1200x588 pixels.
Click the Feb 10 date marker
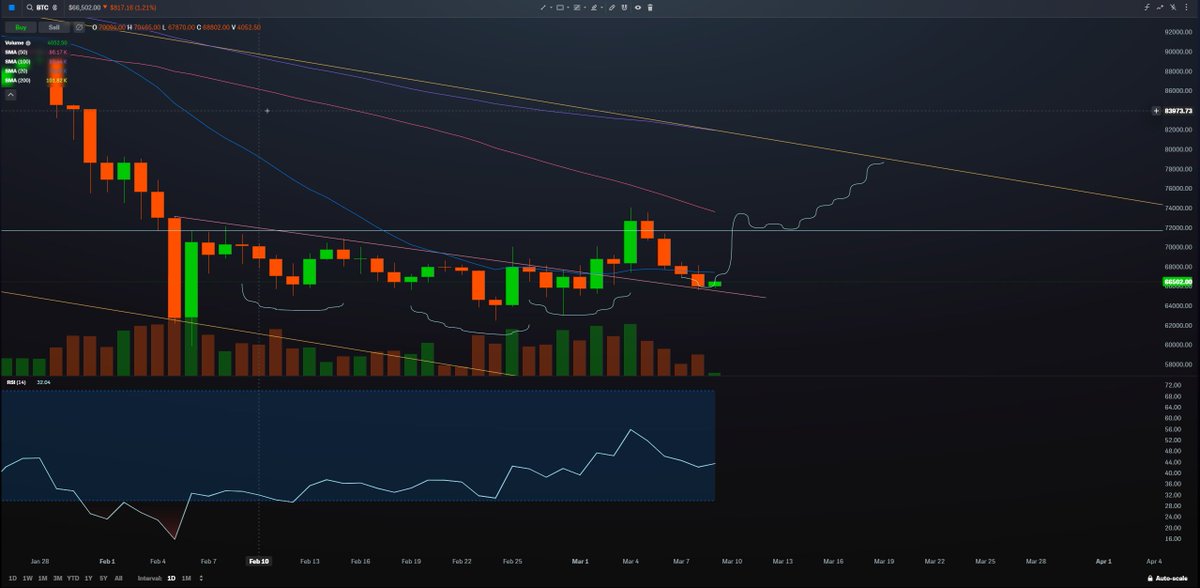(259, 562)
